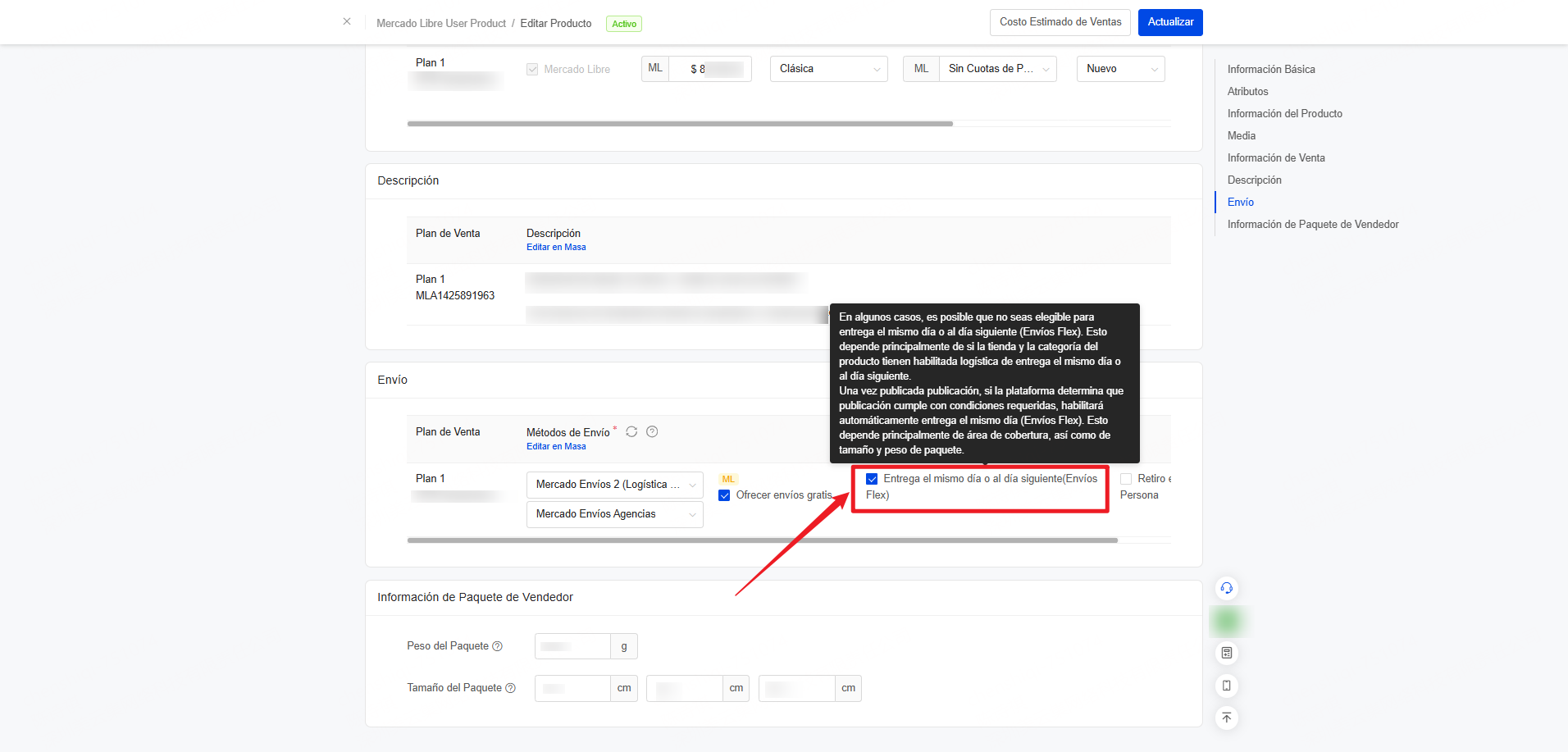Open the Mercado Envíos Agencias dropdown
Screen dimensions: 1568x752
point(615,514)
